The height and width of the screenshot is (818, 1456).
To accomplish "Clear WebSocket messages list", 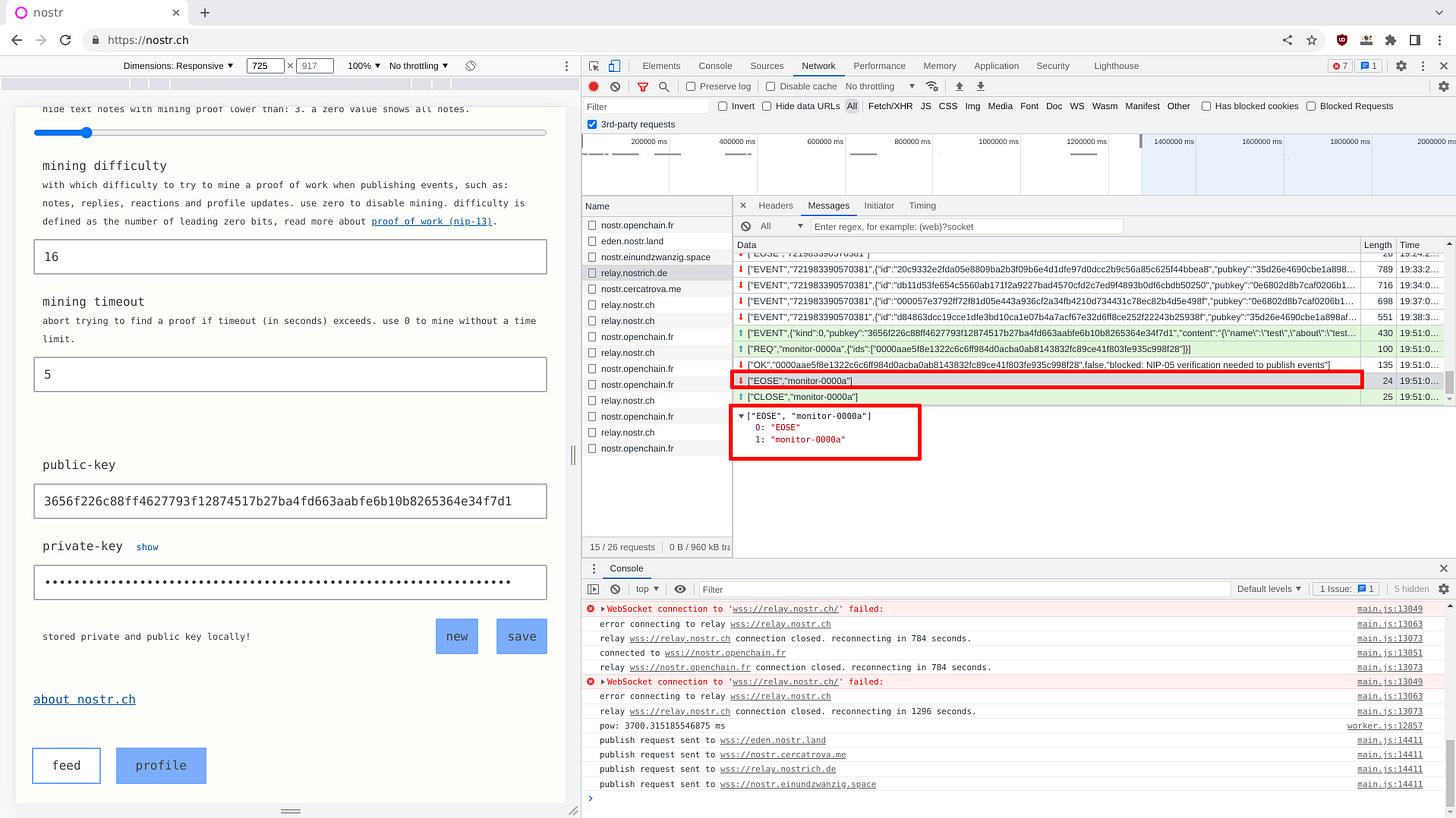I will point(746,226).
